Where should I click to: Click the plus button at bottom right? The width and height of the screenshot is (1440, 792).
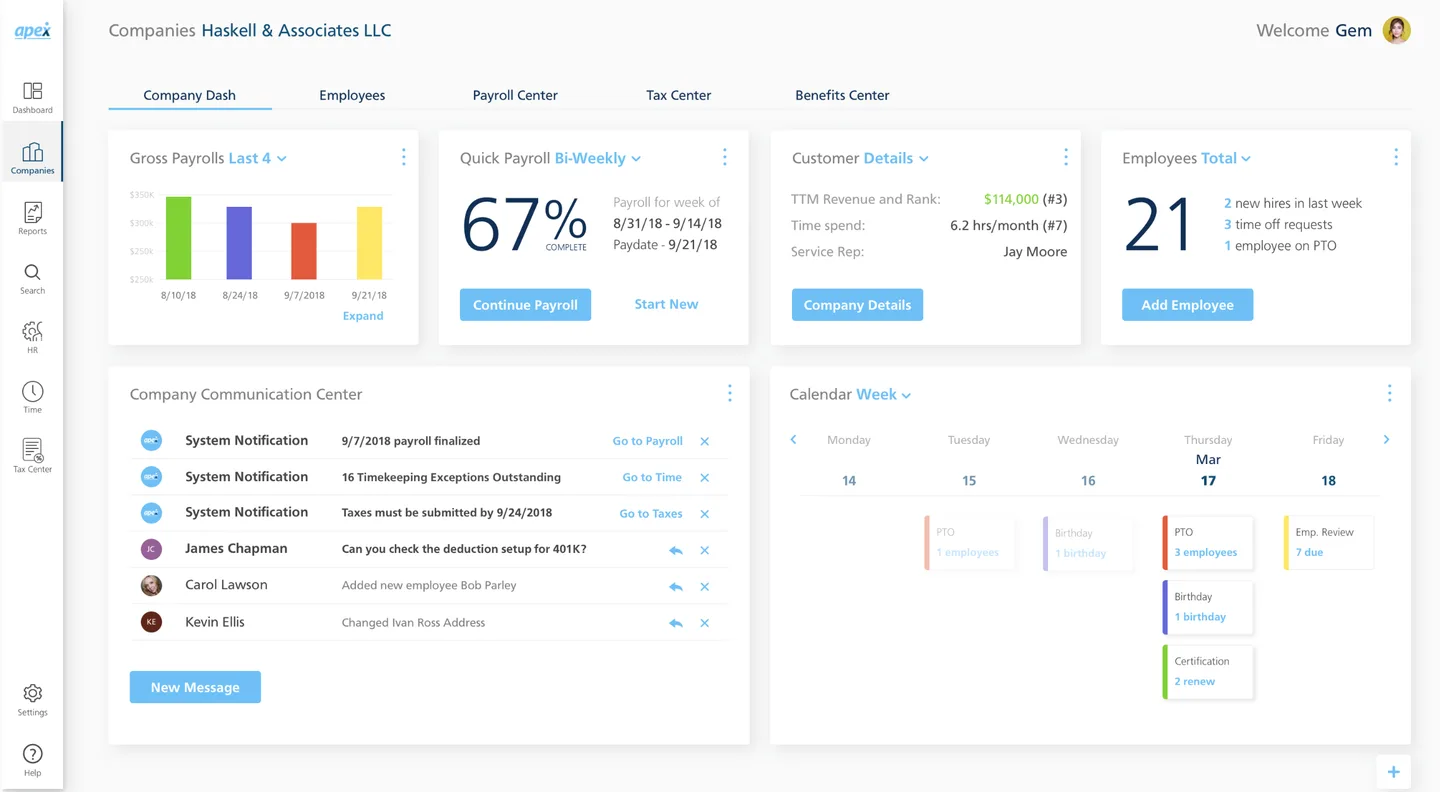(1393, 771)
